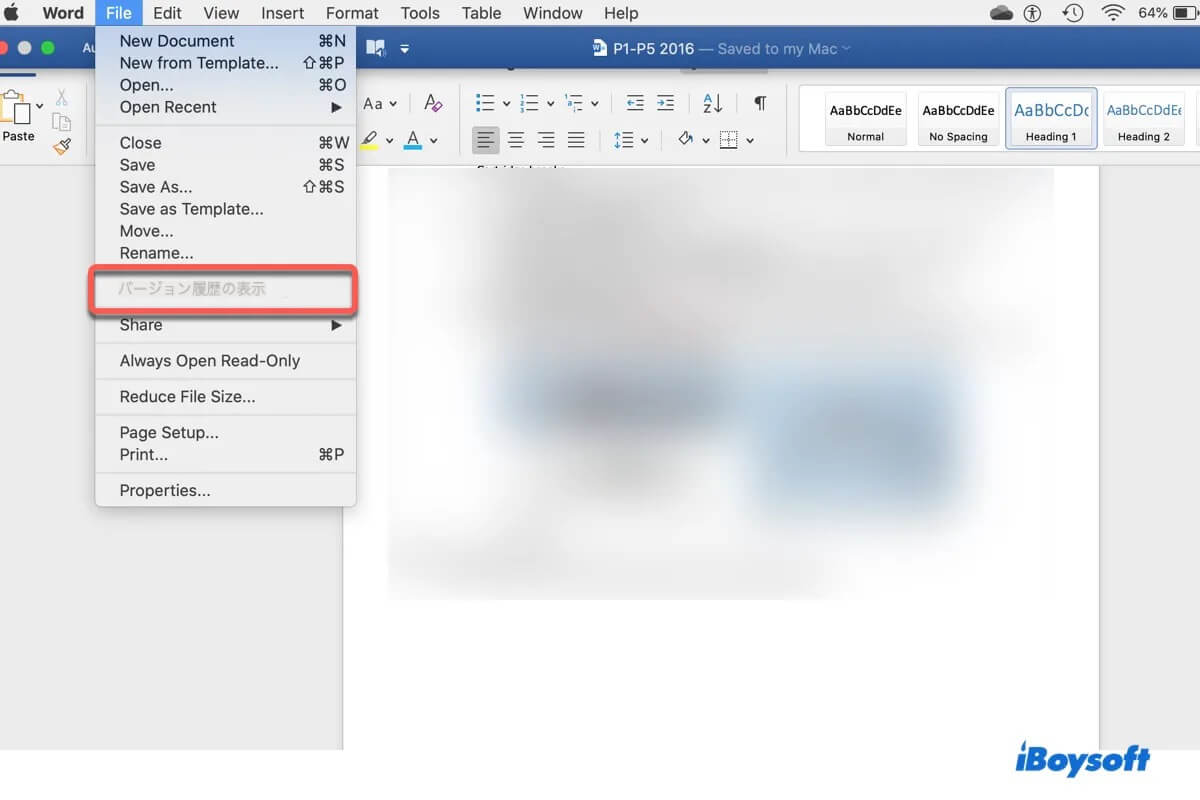The height and width of the screenshot is (800, 1200).
Task: Click the Increase Indent icon
Action: coord(665,103)
